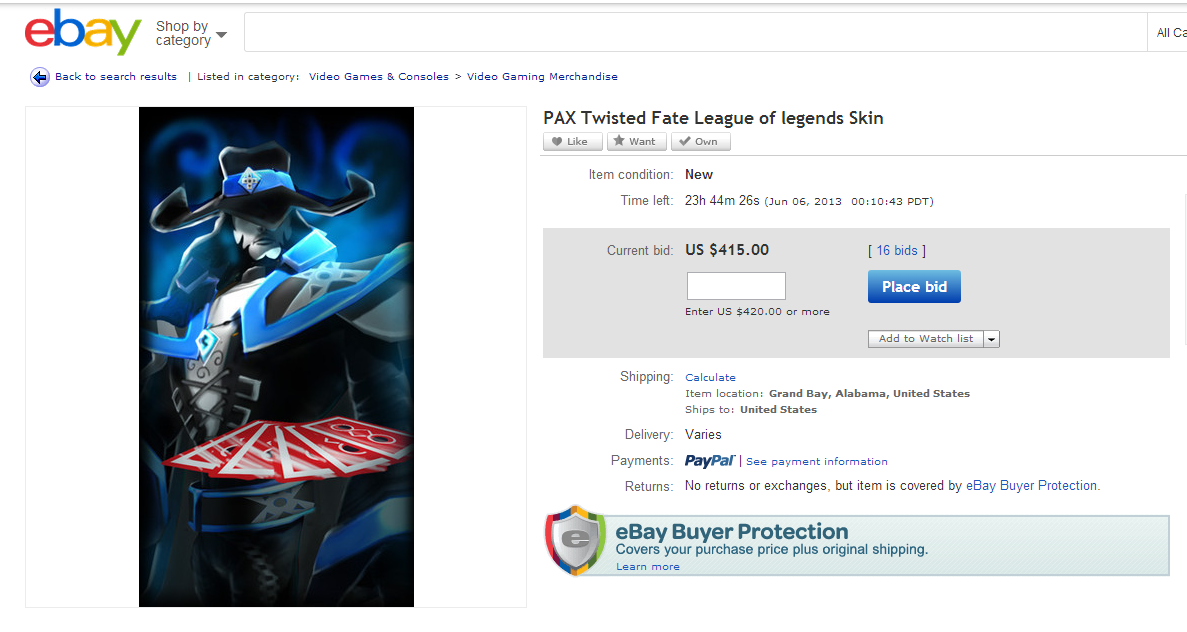Screen dimensions: 1187x632
Task: Click the Calculate shipping link
Action: (x=710, y=378)
